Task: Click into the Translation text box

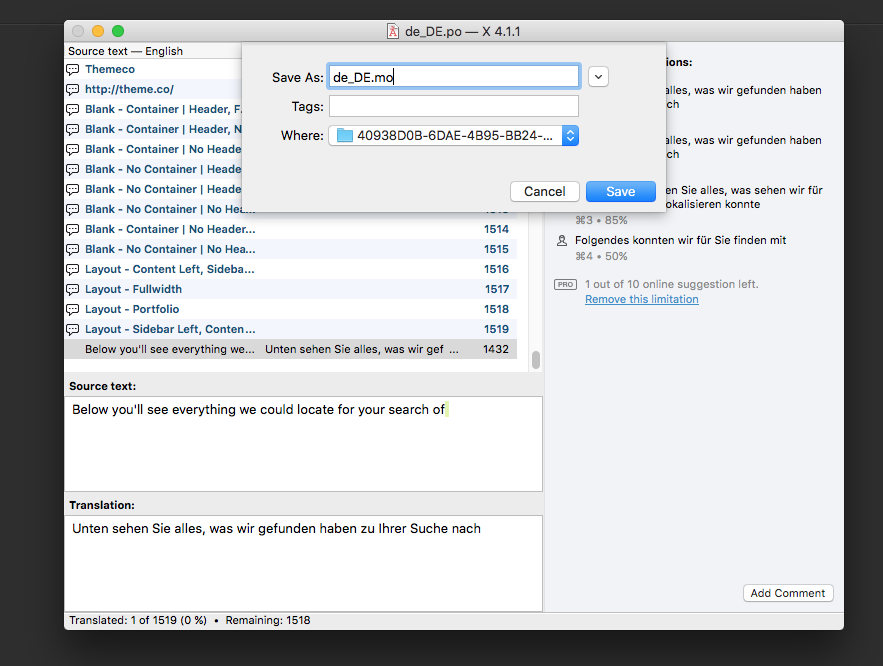Action: (x=304, y=563)
